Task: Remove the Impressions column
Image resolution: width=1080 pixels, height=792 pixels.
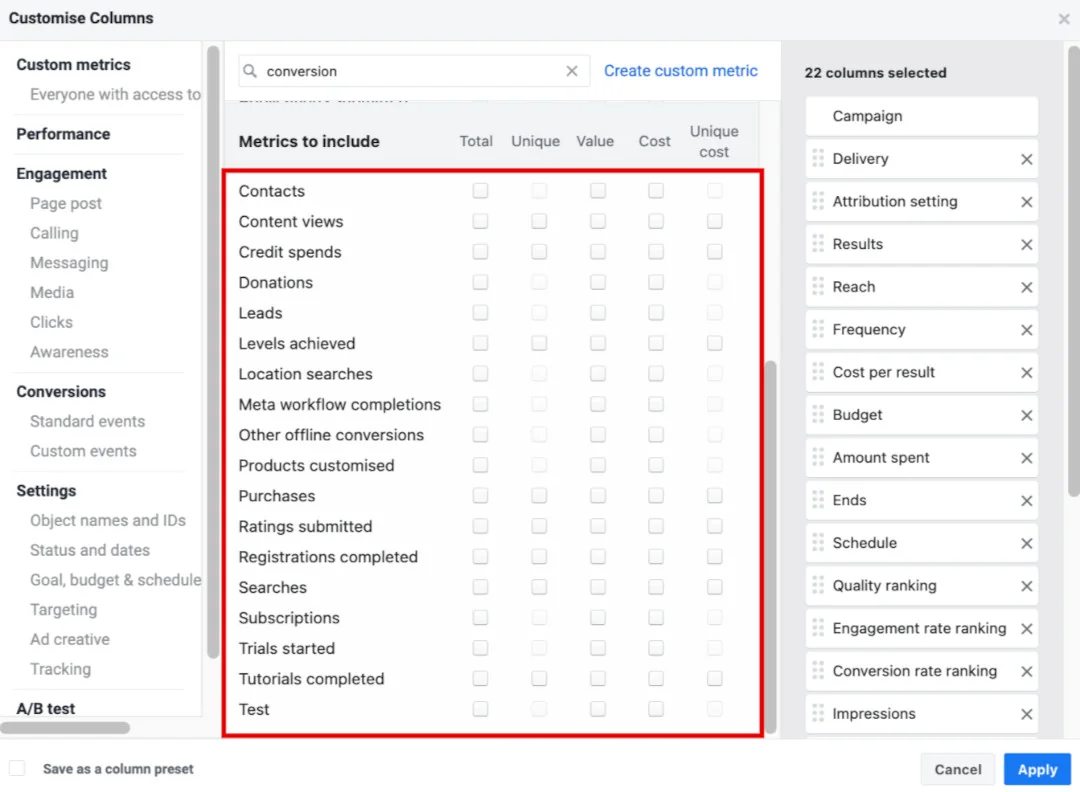Action: (1026, 714)
